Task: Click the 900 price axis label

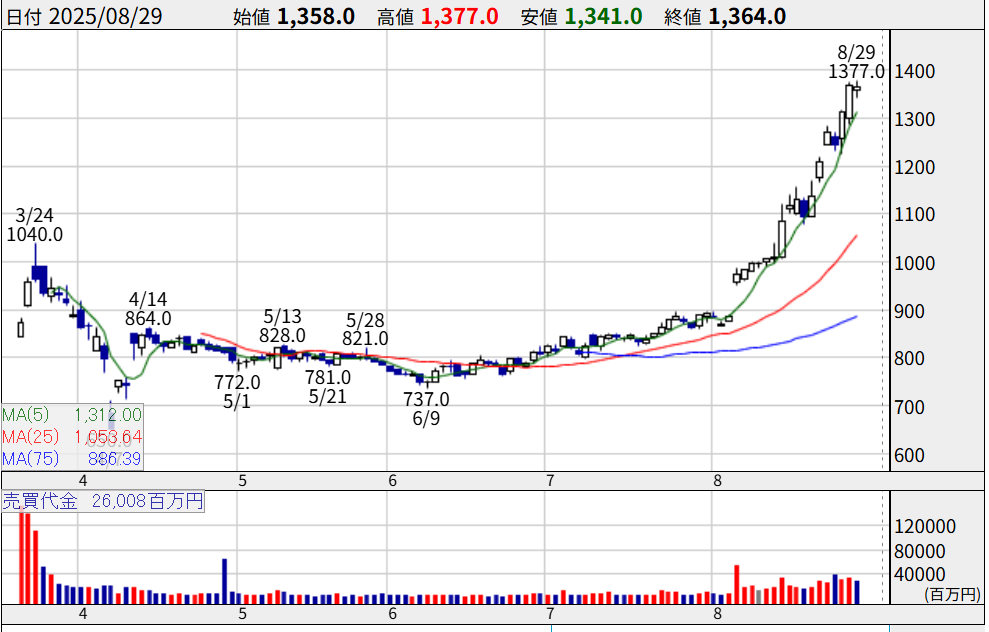Action: [x=910, y=311]
